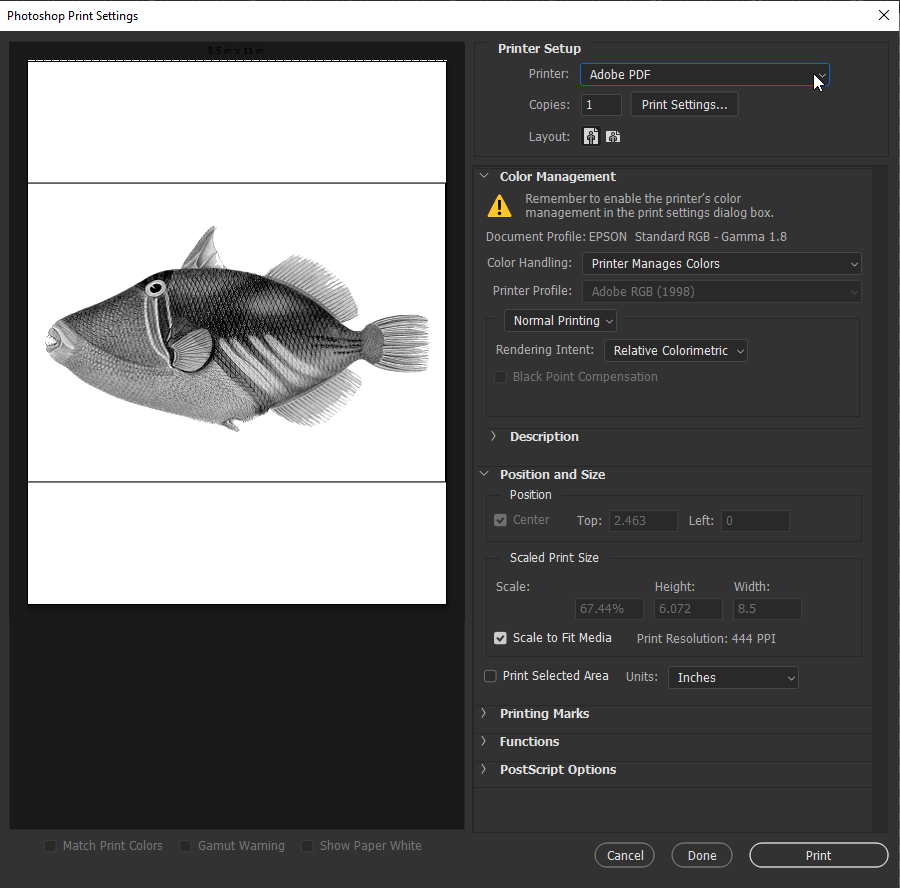Open the Normal Printing dropdown

[560, 320]
